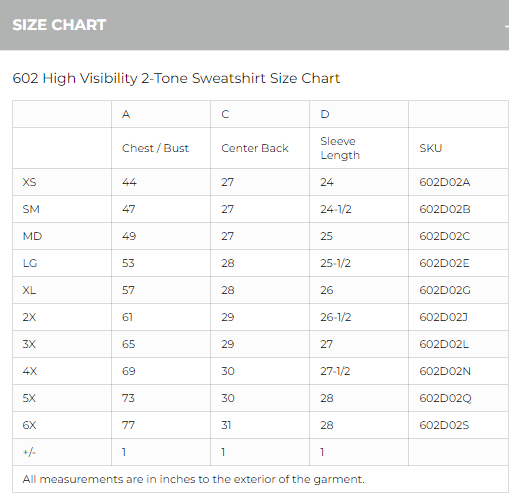Click the Center Back column header
Image resolution: width=509 pixels, height=496 pixels.
tap(255, 148)
